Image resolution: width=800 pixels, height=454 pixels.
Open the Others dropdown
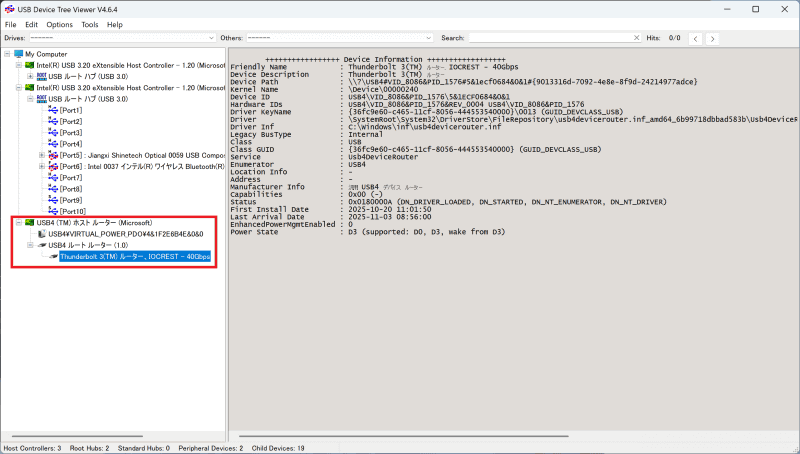(340, 38)
